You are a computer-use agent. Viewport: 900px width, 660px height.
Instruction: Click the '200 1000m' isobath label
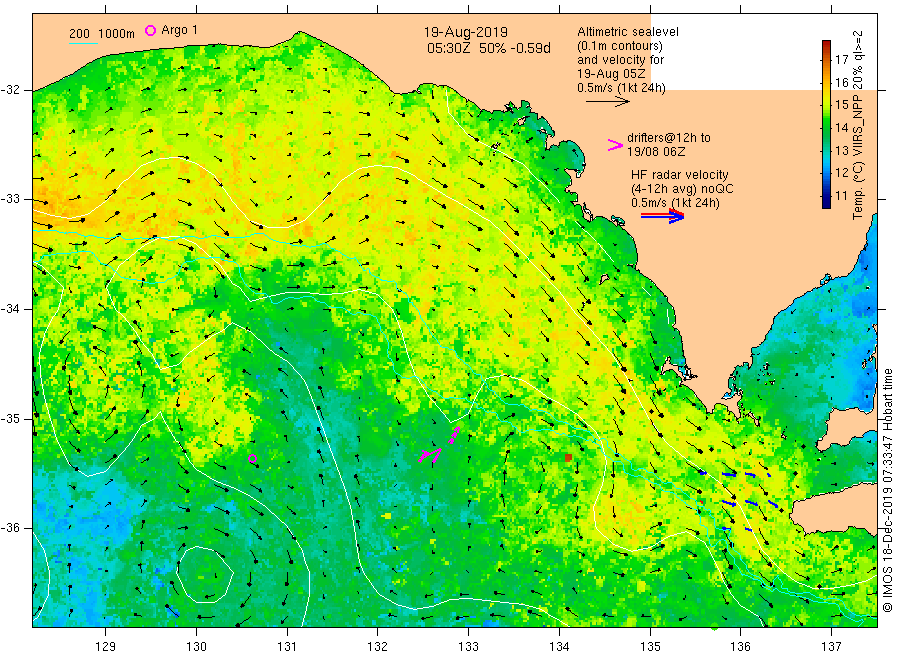pos(102,34)
